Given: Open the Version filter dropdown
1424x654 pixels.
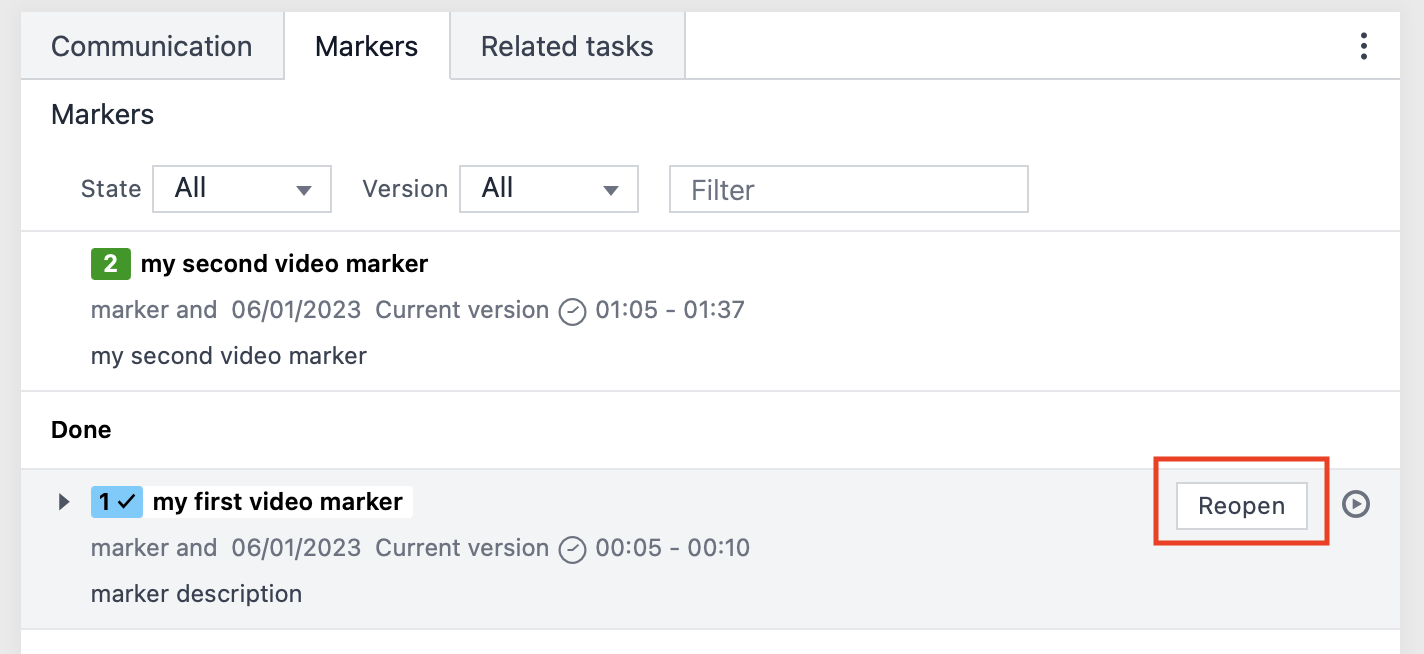Looking at the screenshot, I should click(x=548, y=188).
